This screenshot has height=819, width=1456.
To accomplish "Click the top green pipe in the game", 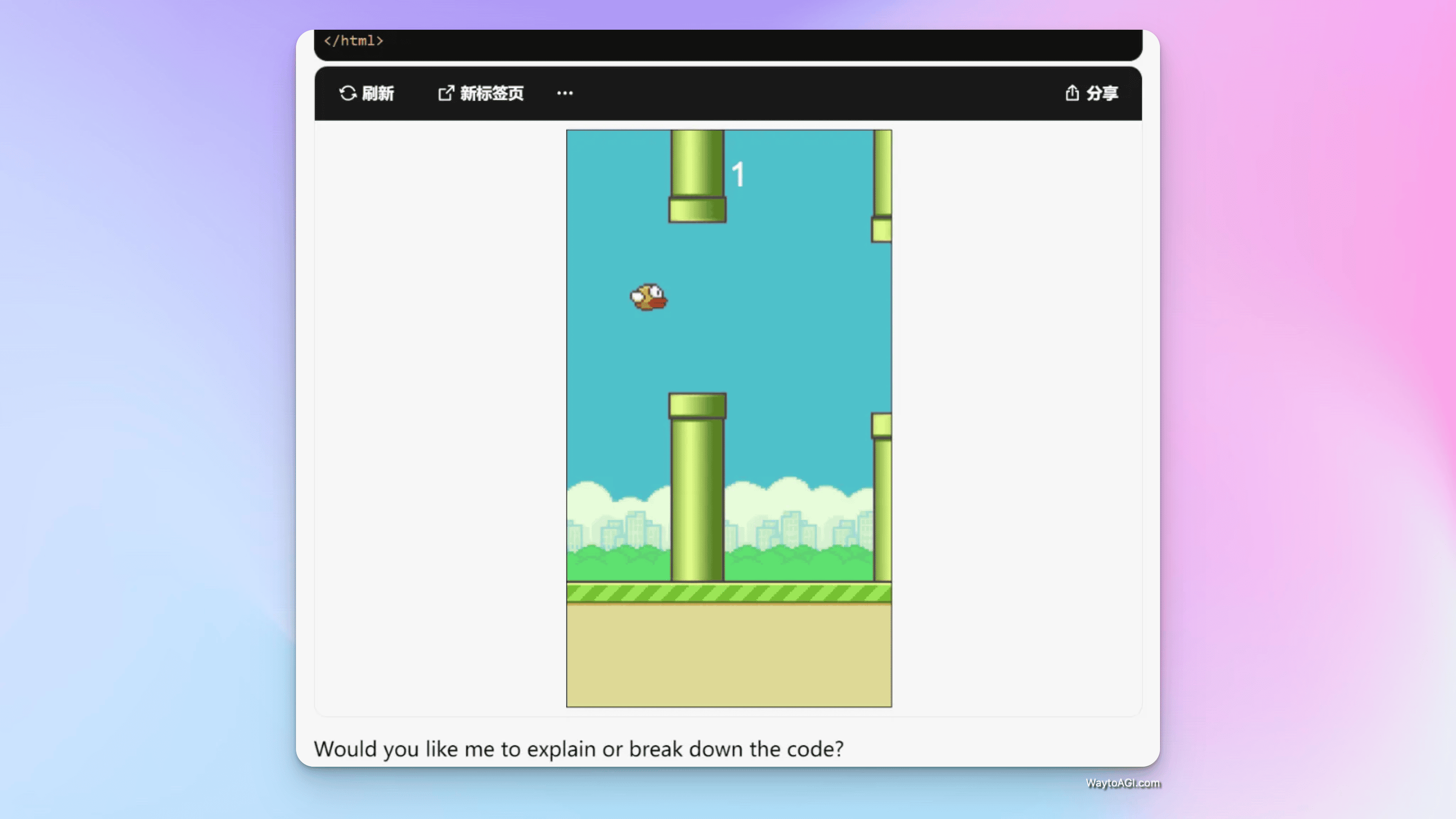I will (x=697, y=176).
